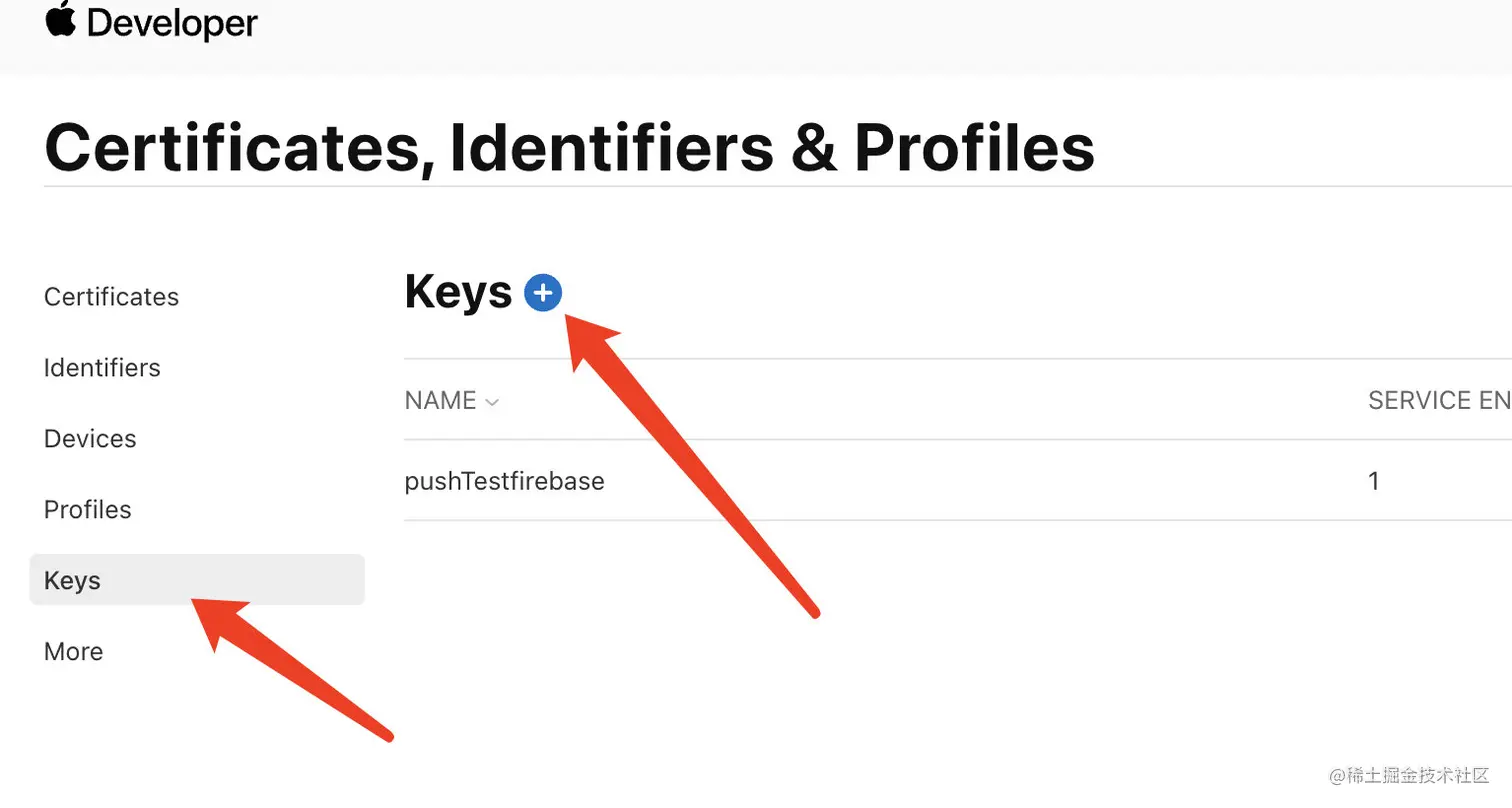Sort by the NAME column header
This screenshot has height=808, width=1512.
pyautogui.click(x=440, y=401)
